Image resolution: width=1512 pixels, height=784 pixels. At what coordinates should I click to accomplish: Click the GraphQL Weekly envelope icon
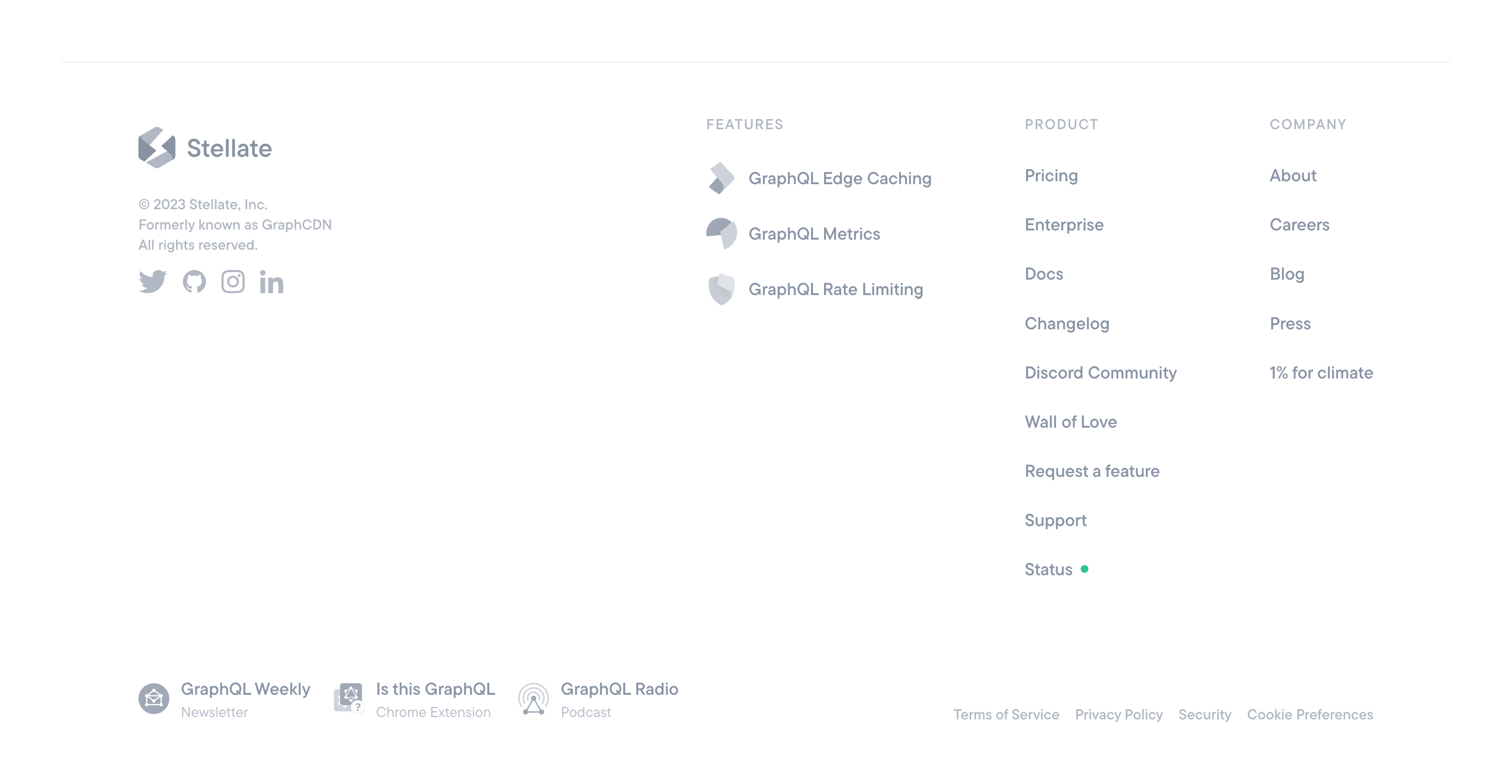coord(154,699)
